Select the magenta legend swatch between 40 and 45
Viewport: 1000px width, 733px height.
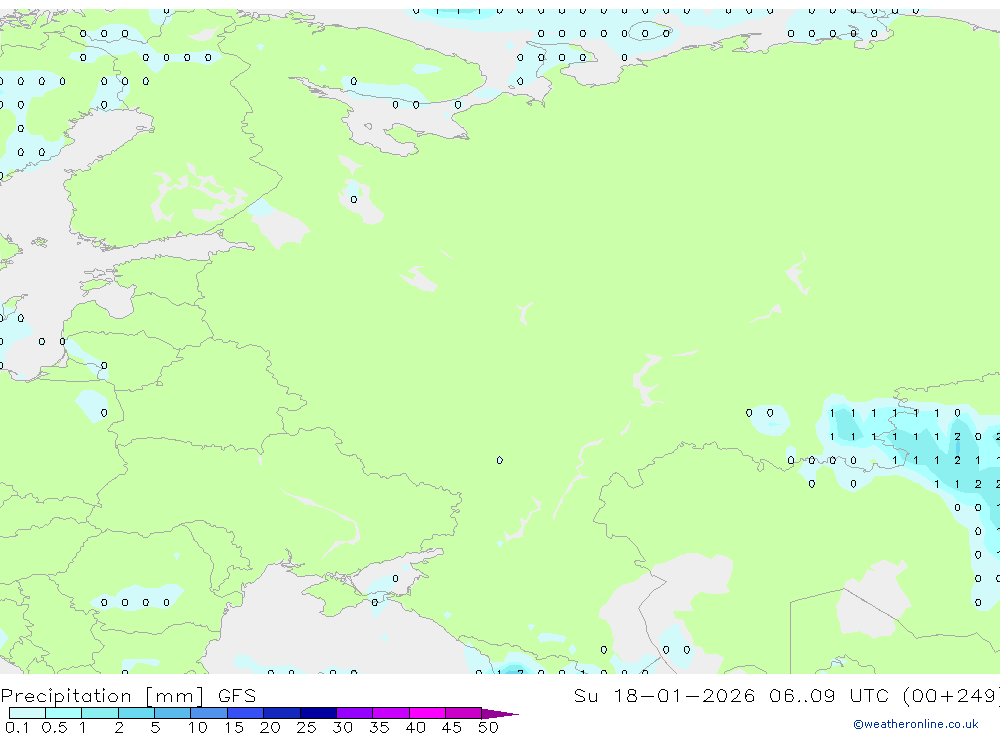[x=427, y=713]
